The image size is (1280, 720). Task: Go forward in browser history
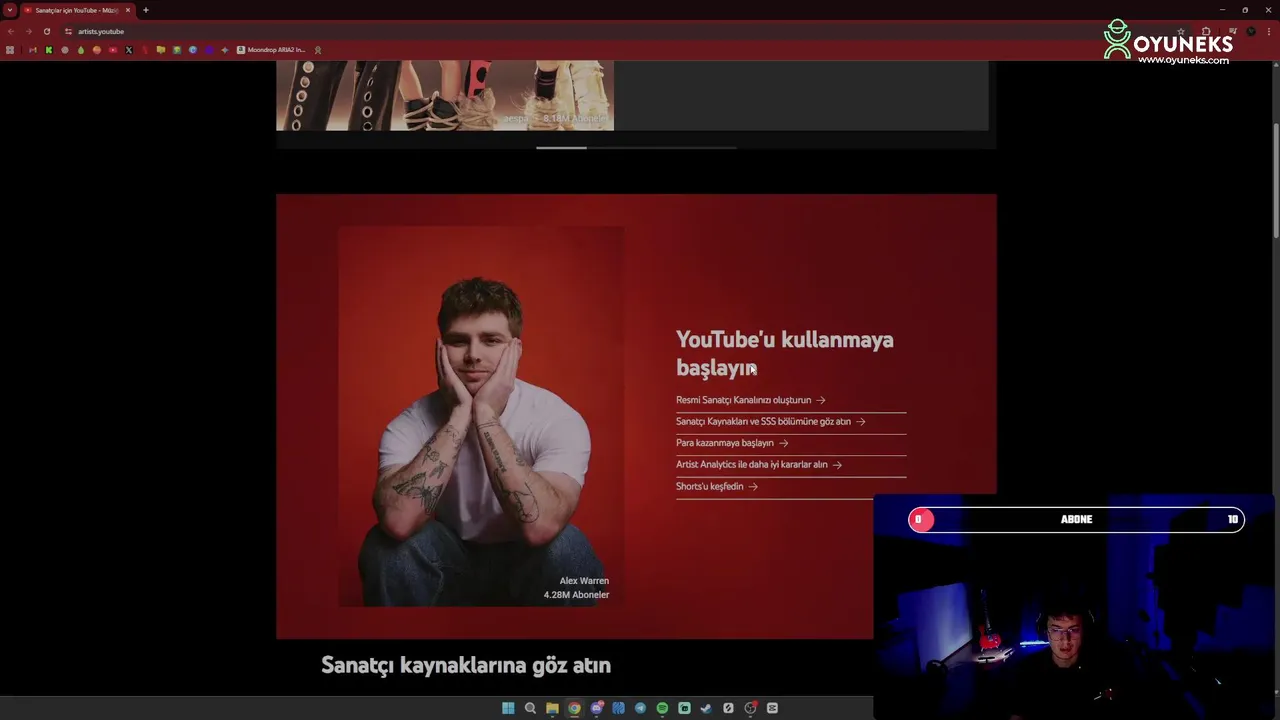[29, 31]
